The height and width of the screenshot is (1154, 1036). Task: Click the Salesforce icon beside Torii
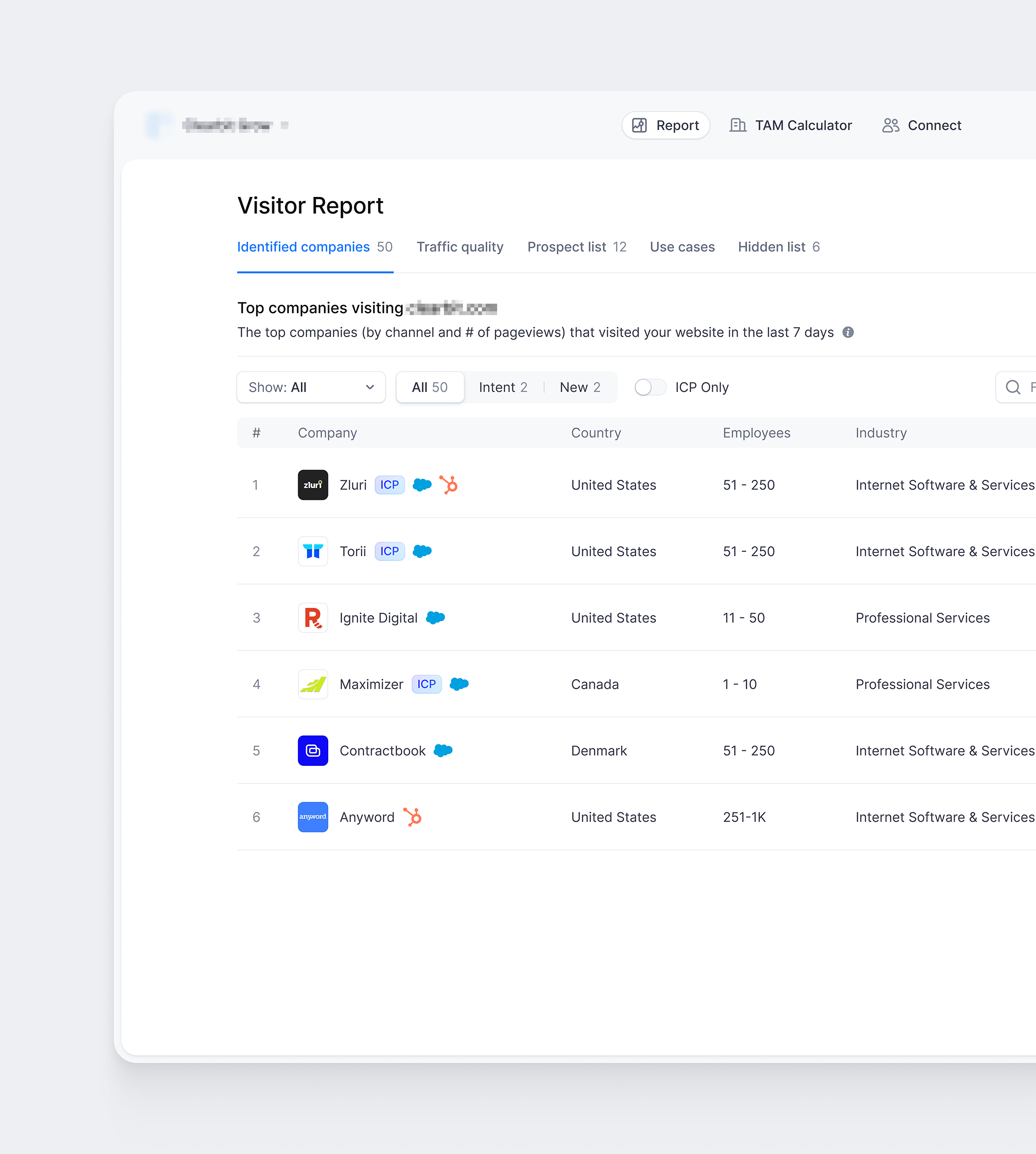point(422,551)
